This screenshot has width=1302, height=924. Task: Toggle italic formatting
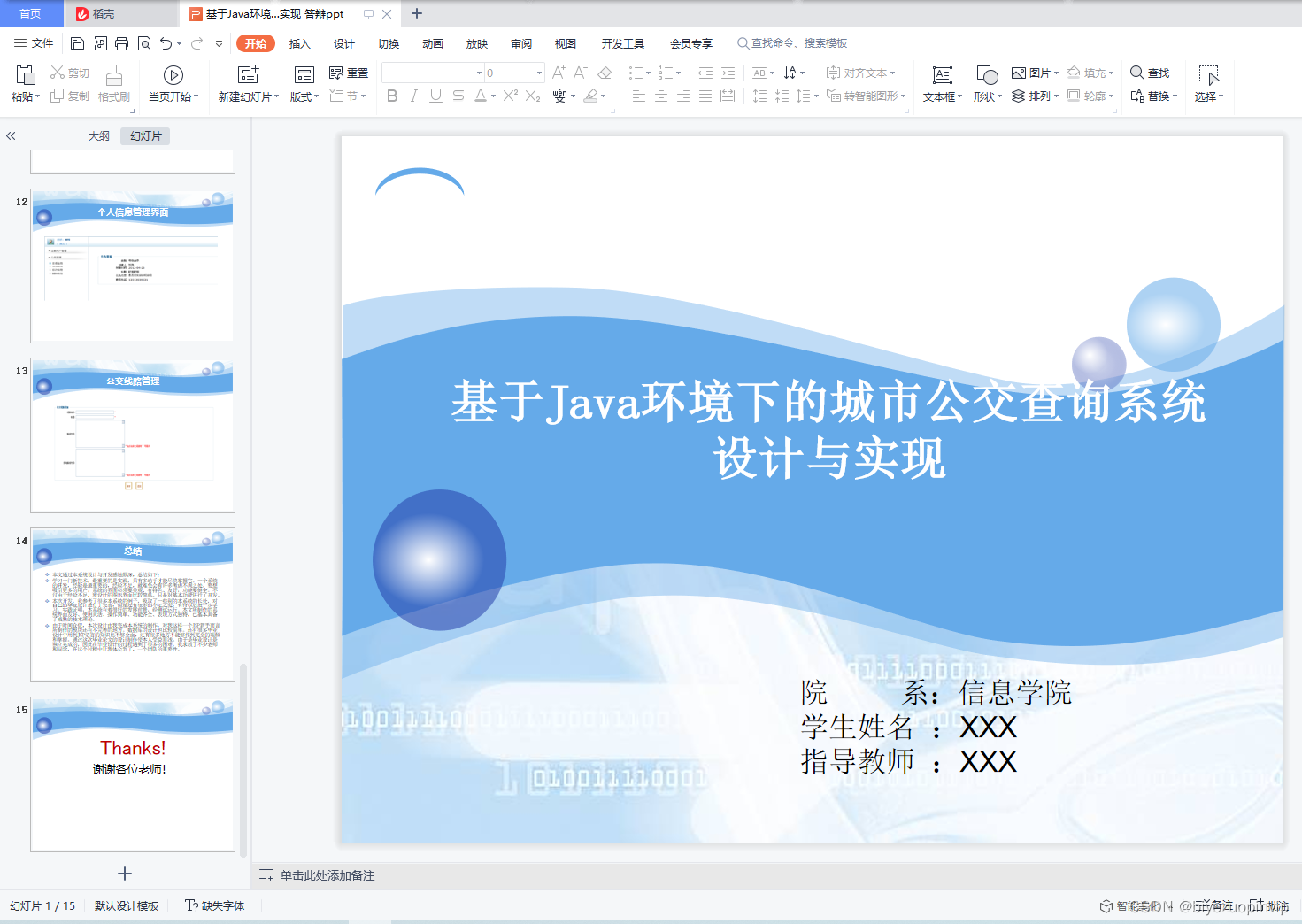click(x=413, y=97)
